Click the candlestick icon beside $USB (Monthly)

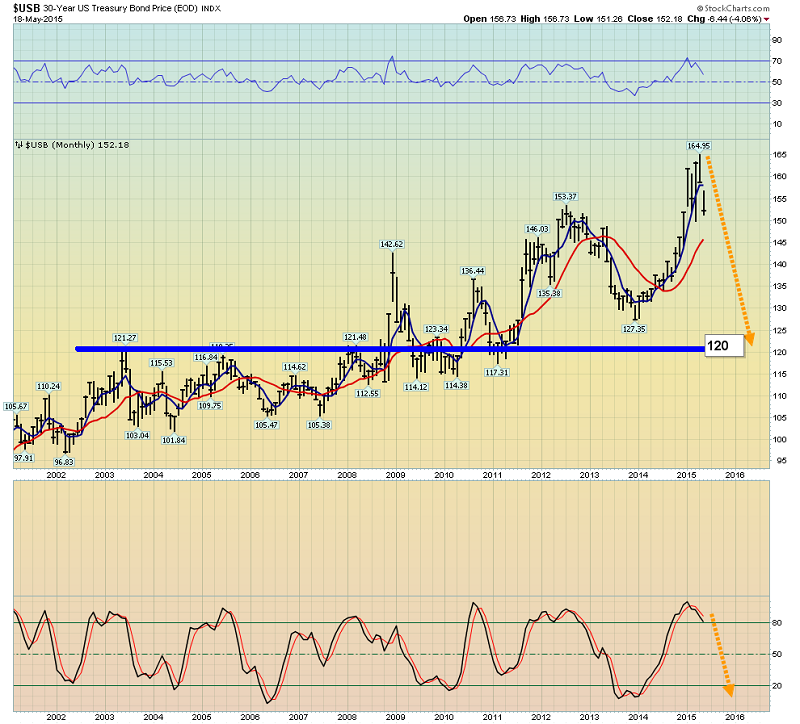point(18,146)
